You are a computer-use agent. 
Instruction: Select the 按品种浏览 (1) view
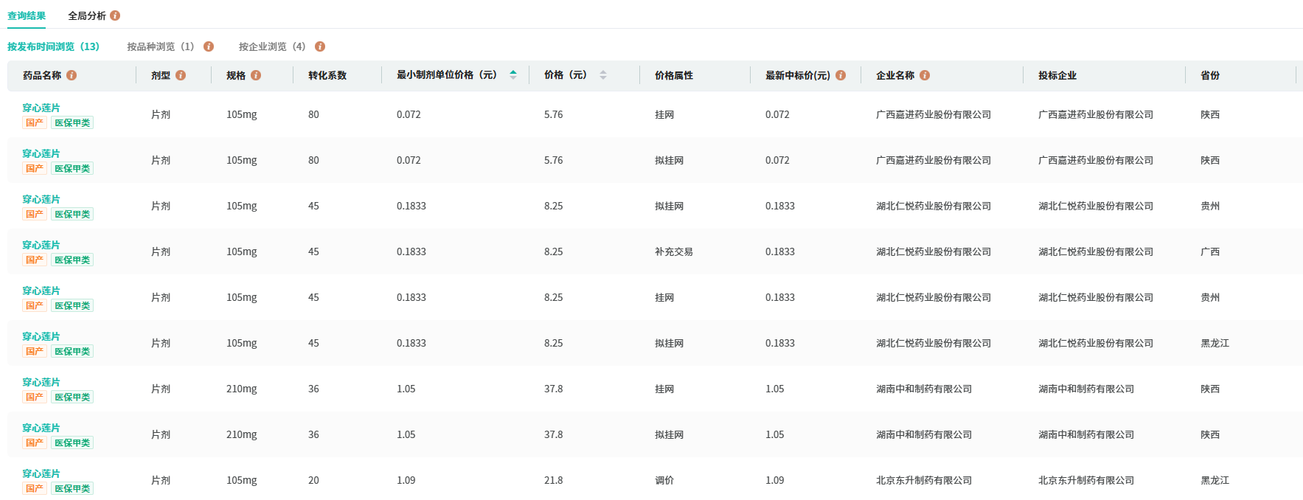point(161,47)
